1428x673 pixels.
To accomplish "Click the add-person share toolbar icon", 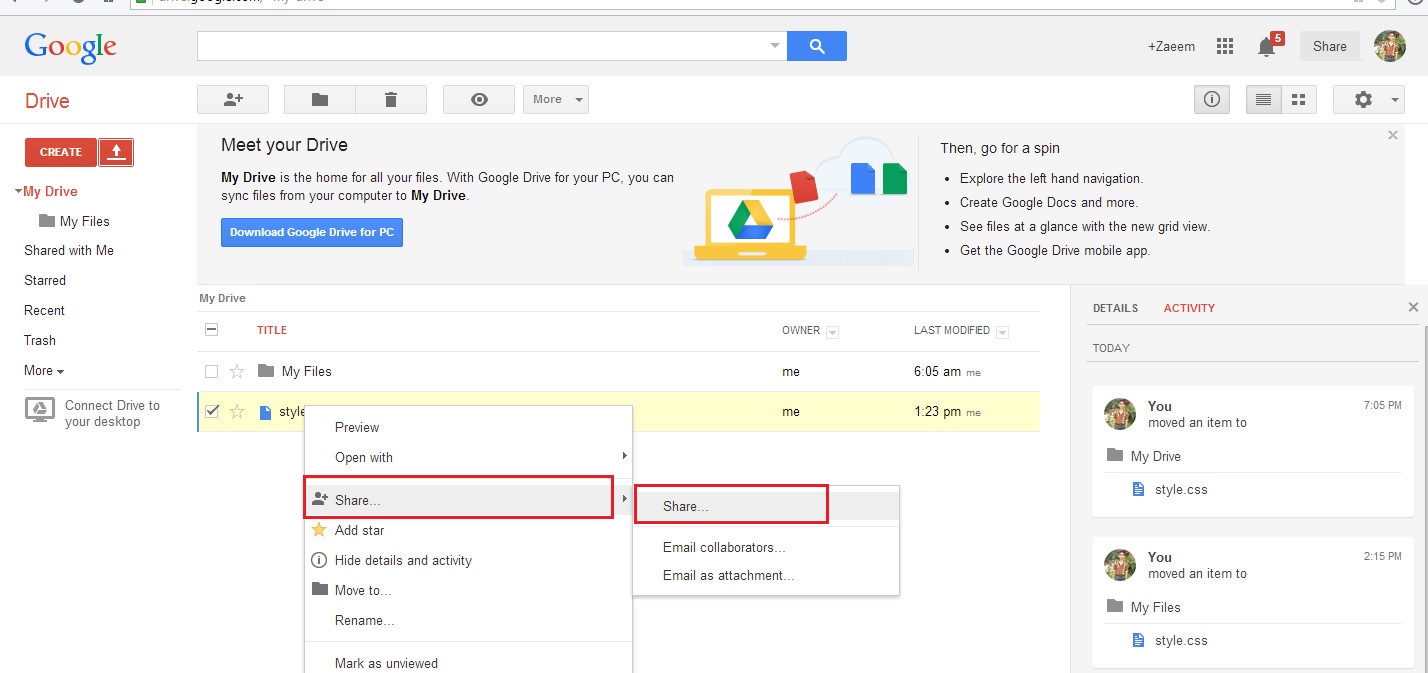I will tap(233, 99).
